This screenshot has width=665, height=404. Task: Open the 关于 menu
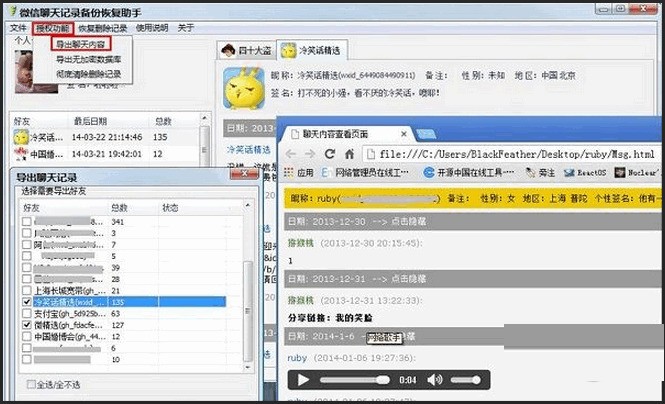(x=185, y=28)
